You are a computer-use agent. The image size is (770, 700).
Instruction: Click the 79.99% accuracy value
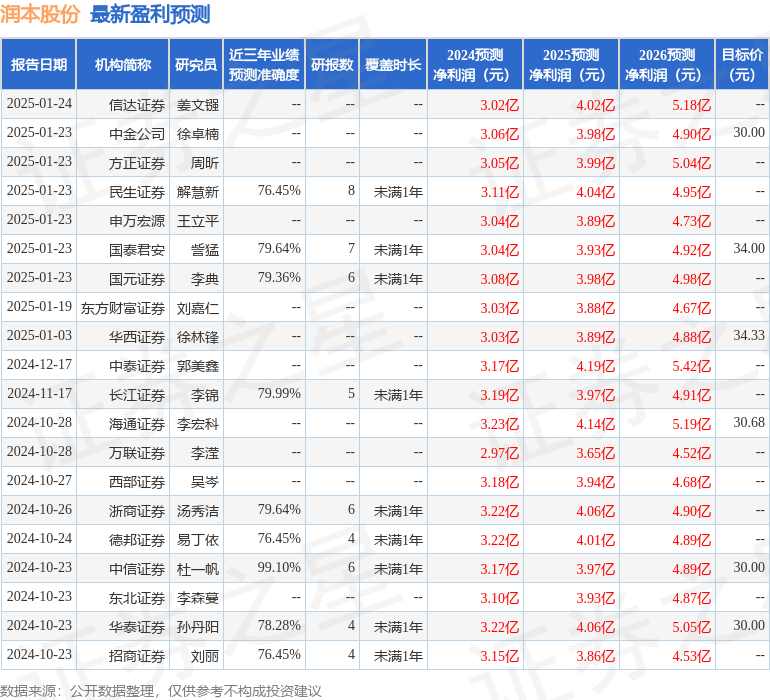point(279,393)
